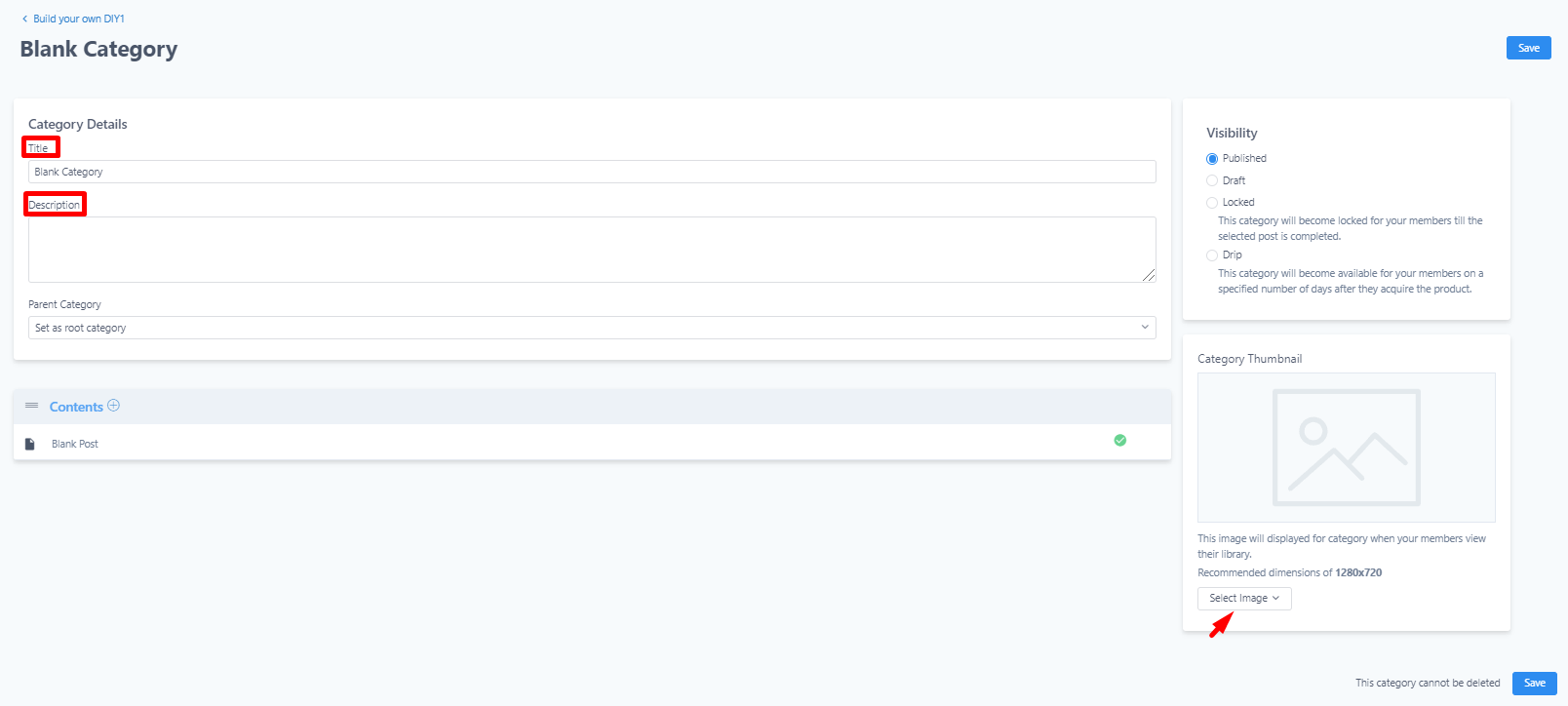This screenshot has height=706, width=1568.
Task: Click the plus icon next to Contents
Action: tap(113, 406)
